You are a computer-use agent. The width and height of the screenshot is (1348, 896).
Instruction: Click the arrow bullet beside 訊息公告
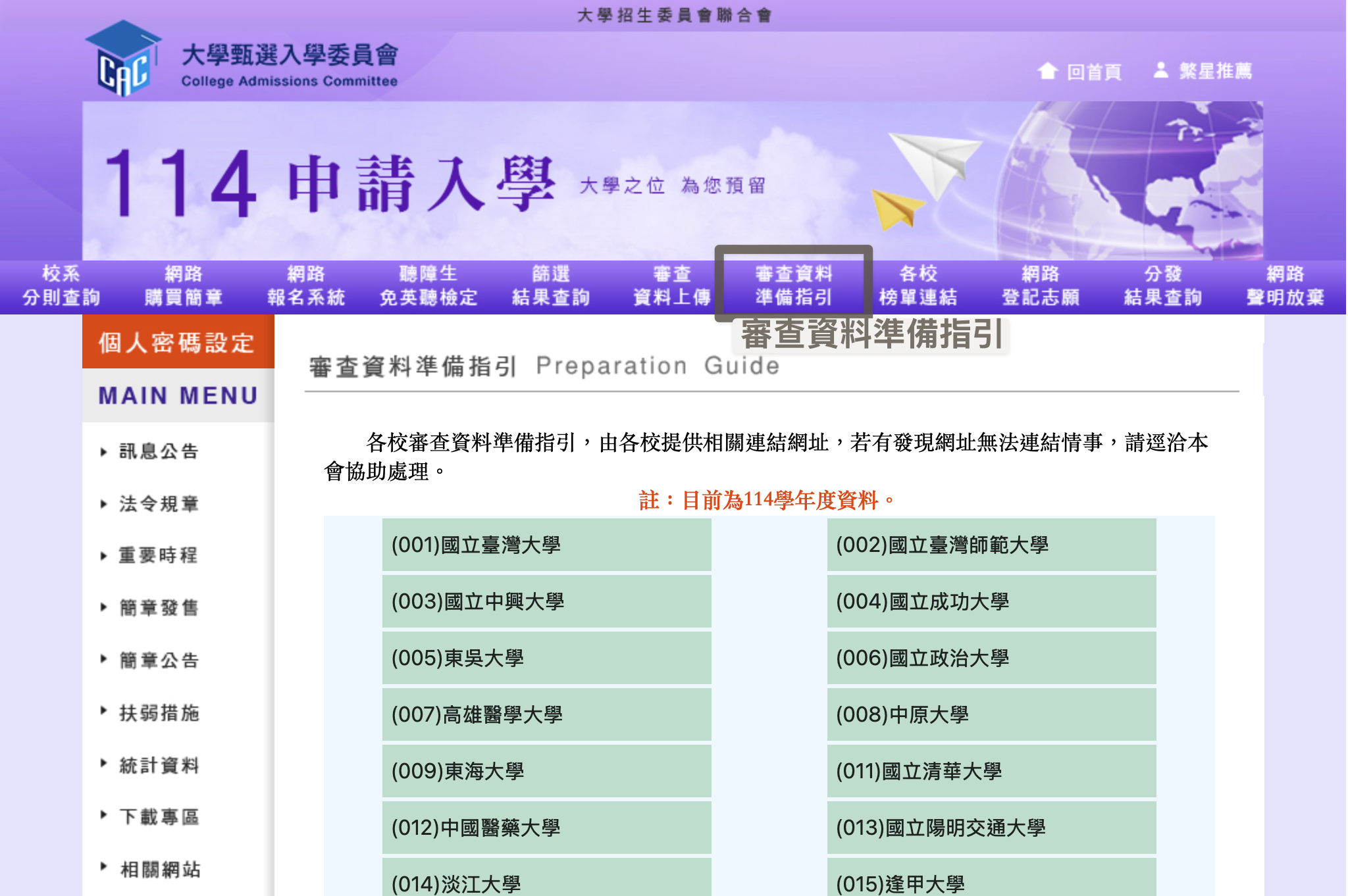tap(103, 452)
